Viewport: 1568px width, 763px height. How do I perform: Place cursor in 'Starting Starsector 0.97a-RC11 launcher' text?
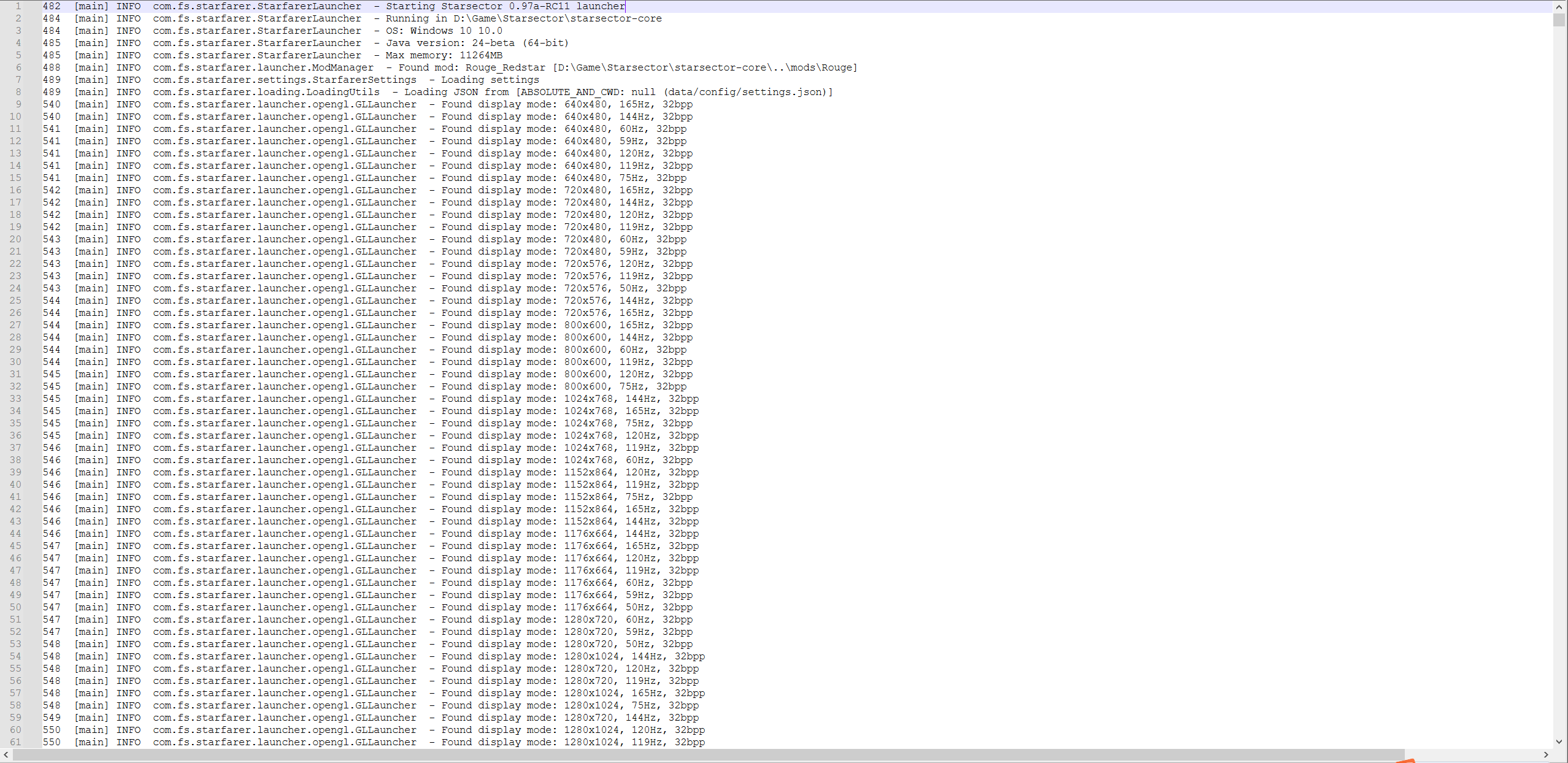[505, 6]
